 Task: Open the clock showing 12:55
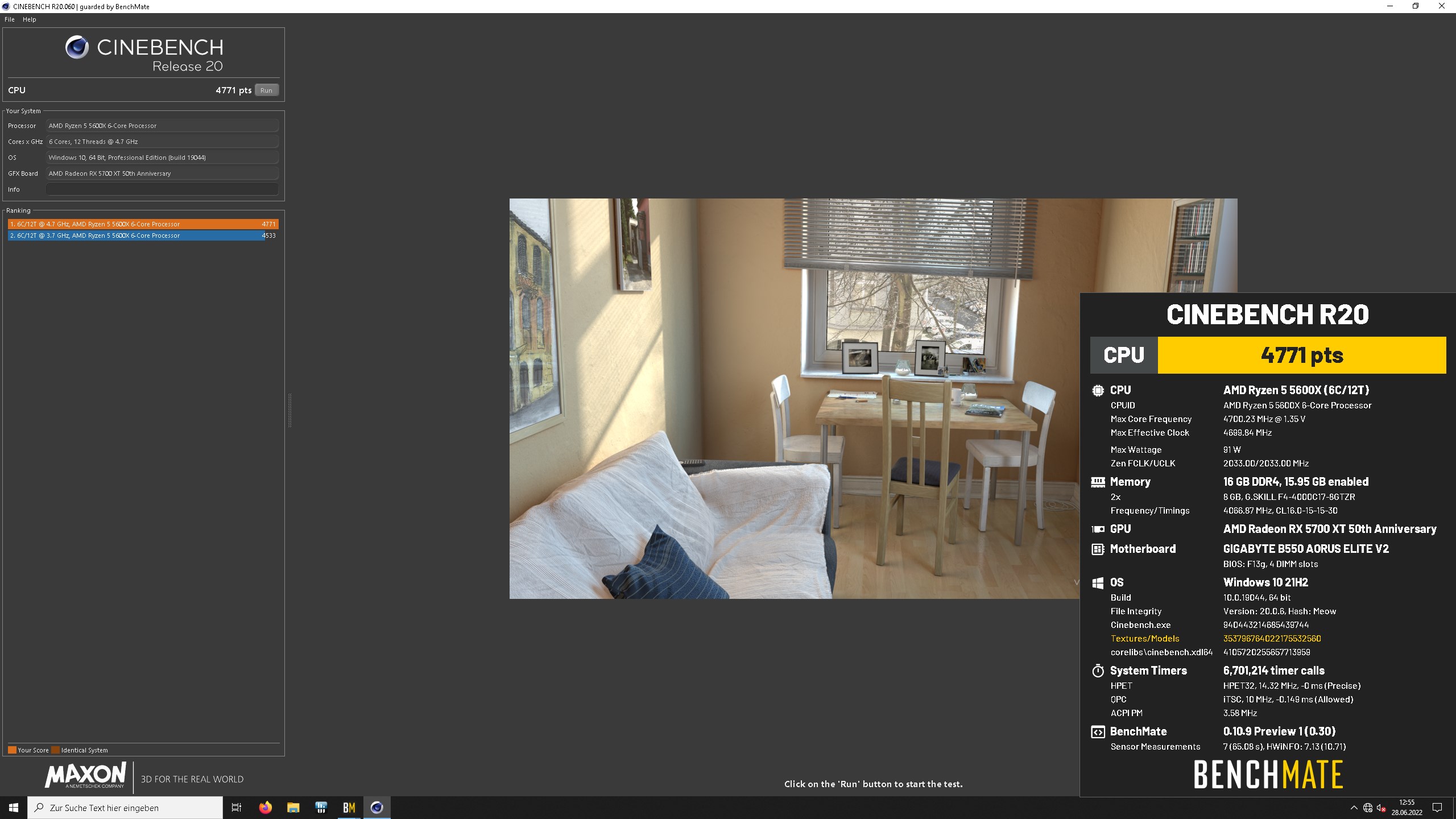coord(1407,808)
